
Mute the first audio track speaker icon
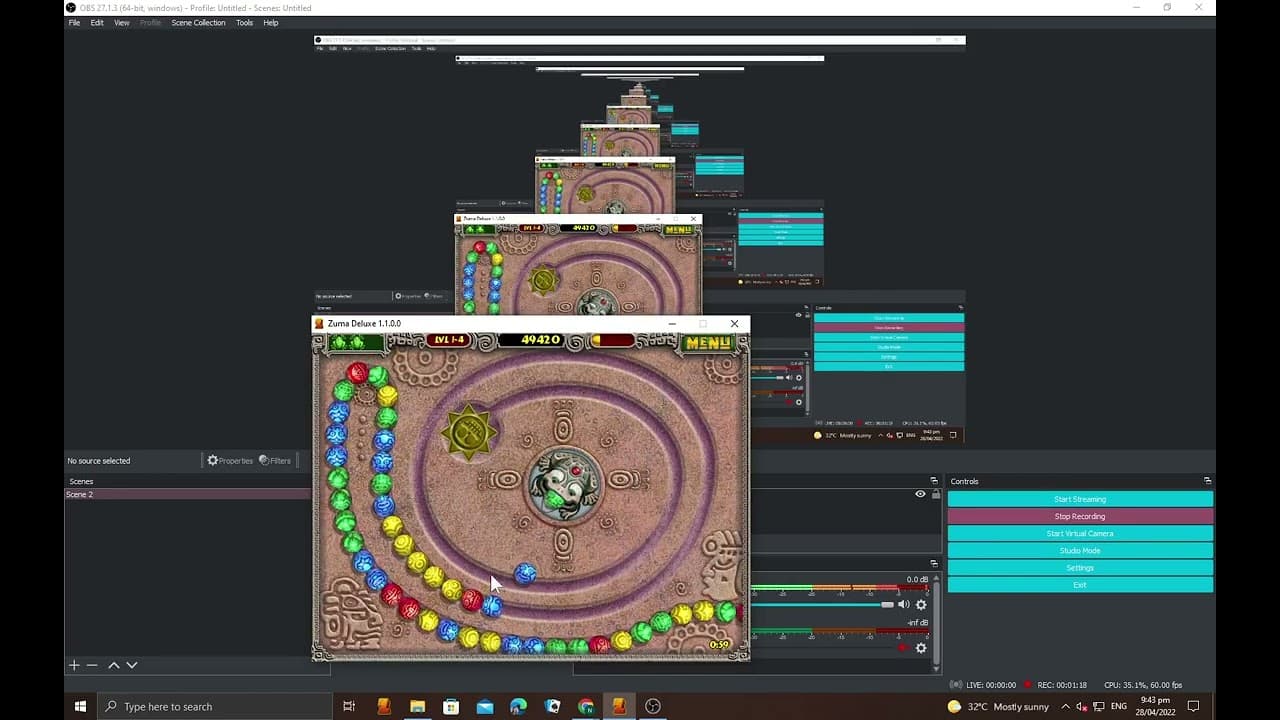click(904, 604)
